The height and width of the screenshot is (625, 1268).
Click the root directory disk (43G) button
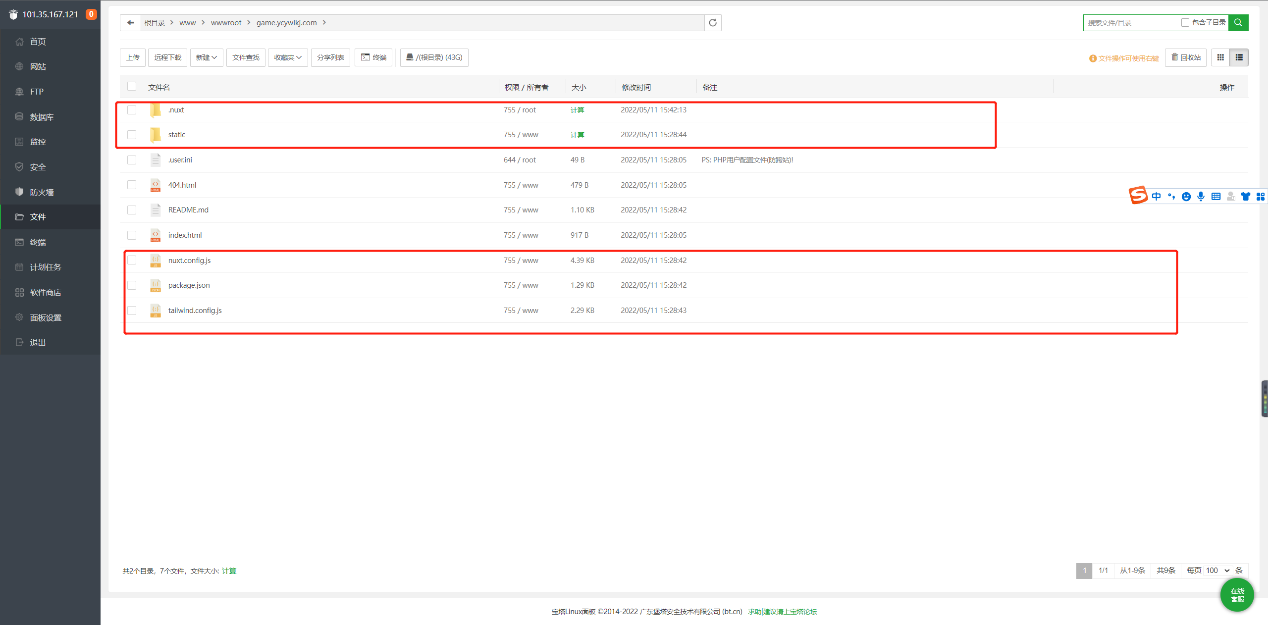tap(434, 58)
